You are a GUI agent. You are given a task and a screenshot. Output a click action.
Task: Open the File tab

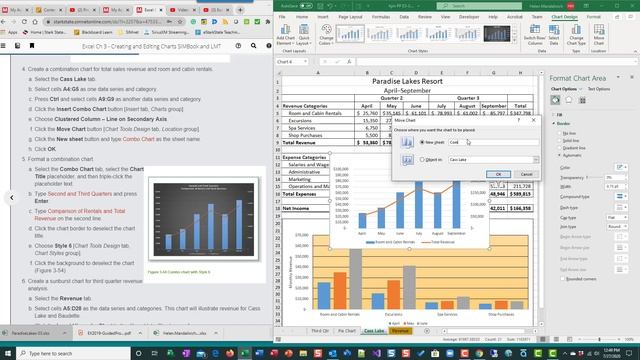point(282,17)
